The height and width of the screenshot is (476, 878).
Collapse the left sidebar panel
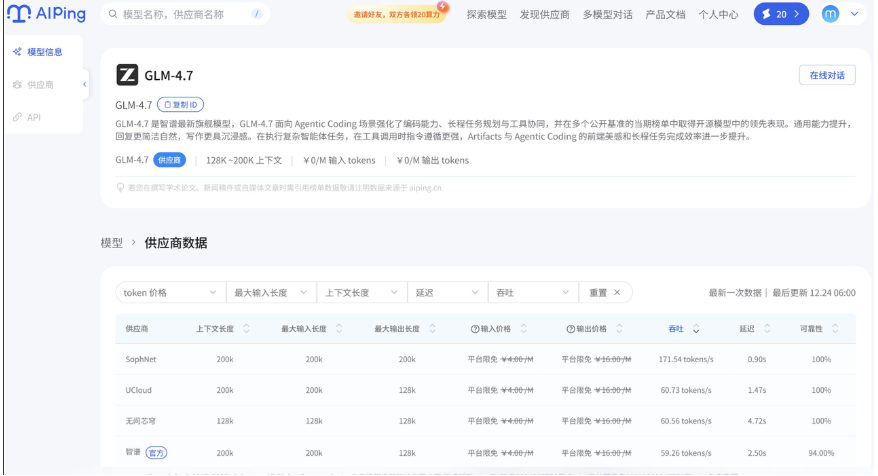[x=85, y=84]
